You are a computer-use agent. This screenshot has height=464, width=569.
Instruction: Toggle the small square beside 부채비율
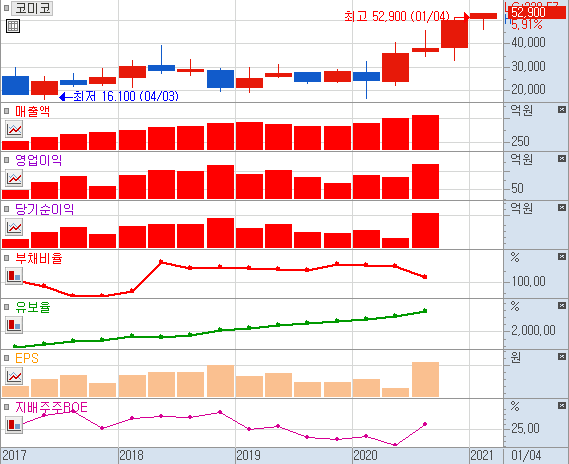click(6, 258)
